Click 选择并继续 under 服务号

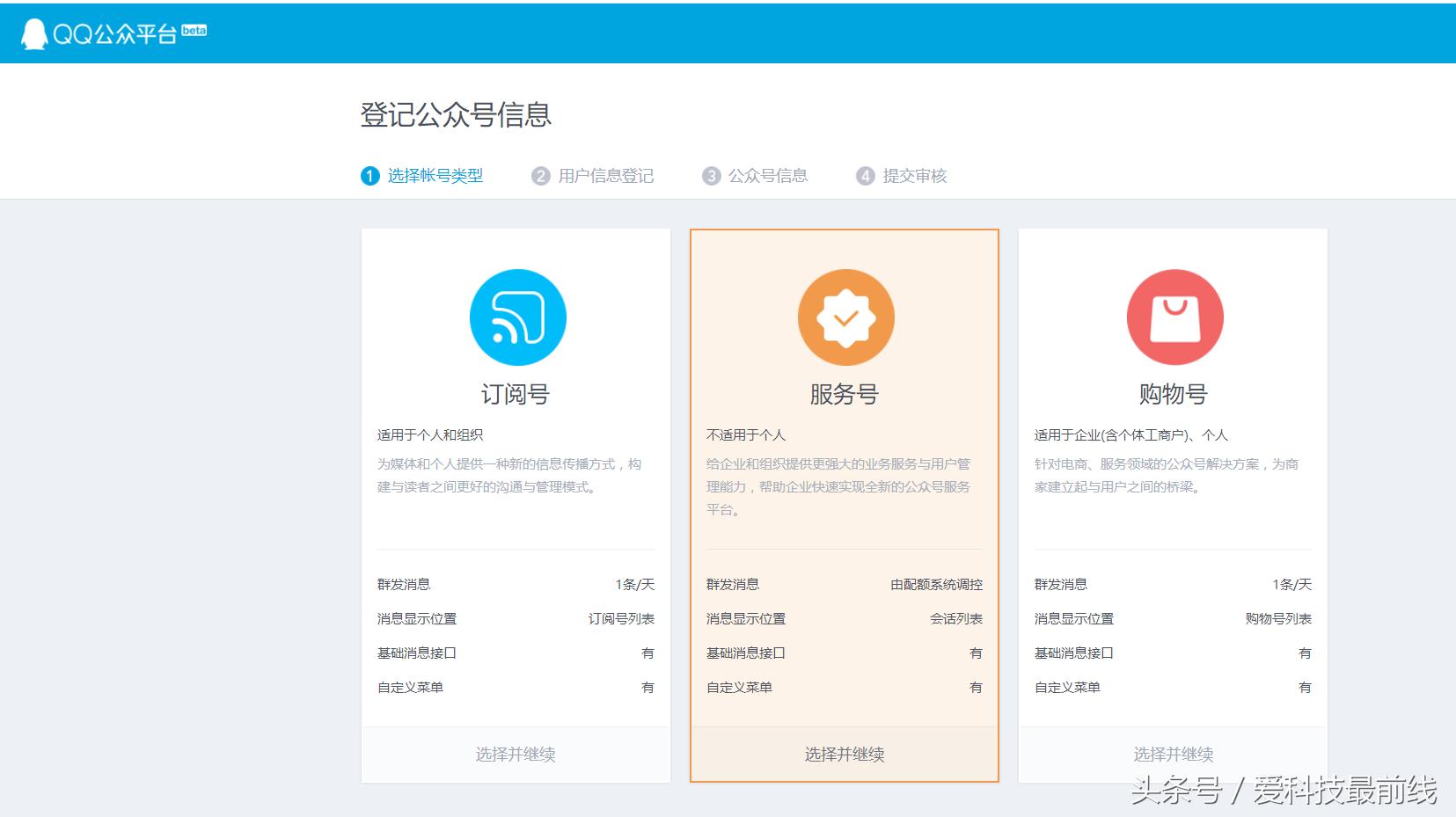click(x=845, y=754)
